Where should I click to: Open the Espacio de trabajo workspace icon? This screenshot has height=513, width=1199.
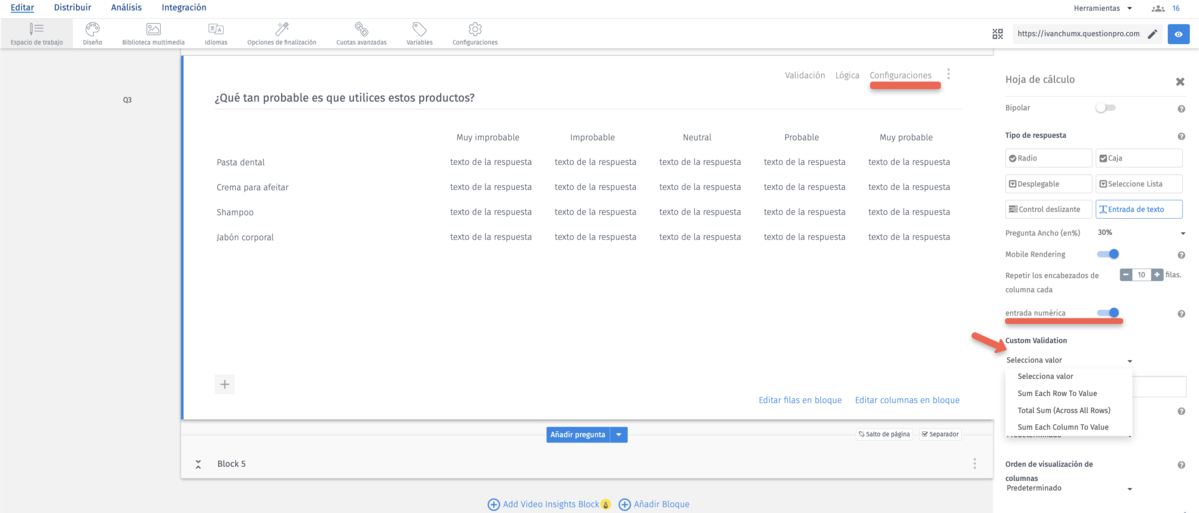pyautogui.click(x=36, y=29)
